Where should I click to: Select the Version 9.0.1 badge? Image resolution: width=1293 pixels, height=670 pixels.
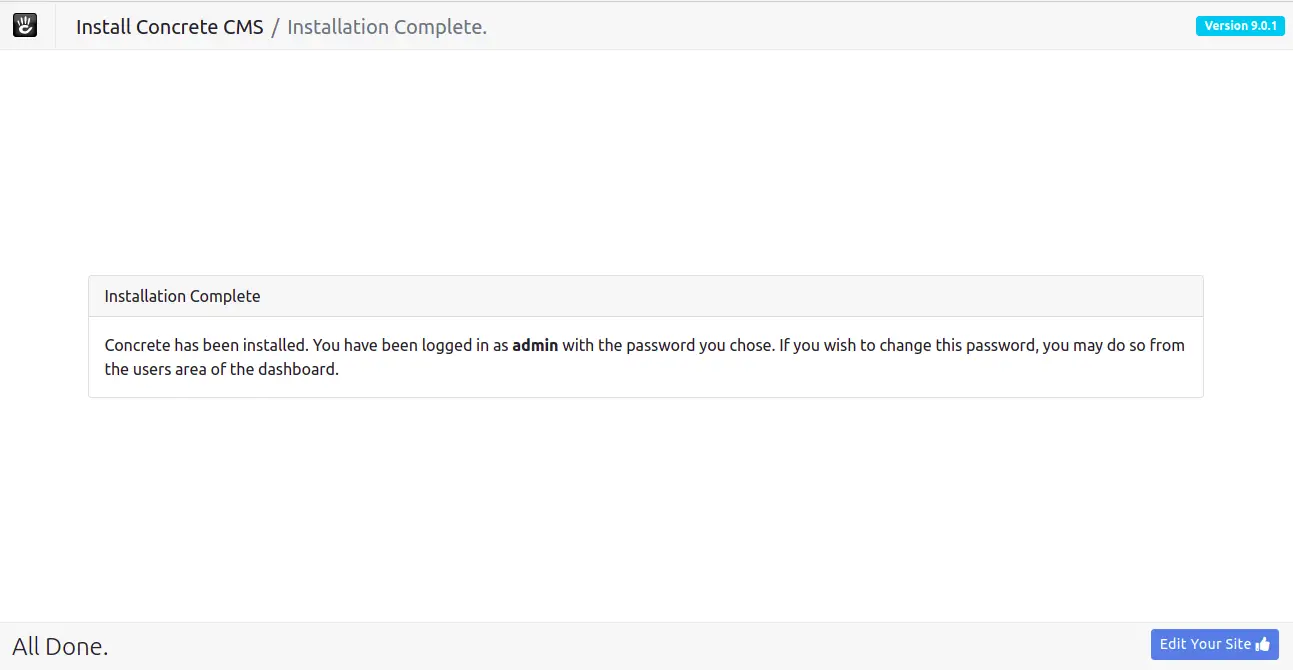(x=1240, y=26)
